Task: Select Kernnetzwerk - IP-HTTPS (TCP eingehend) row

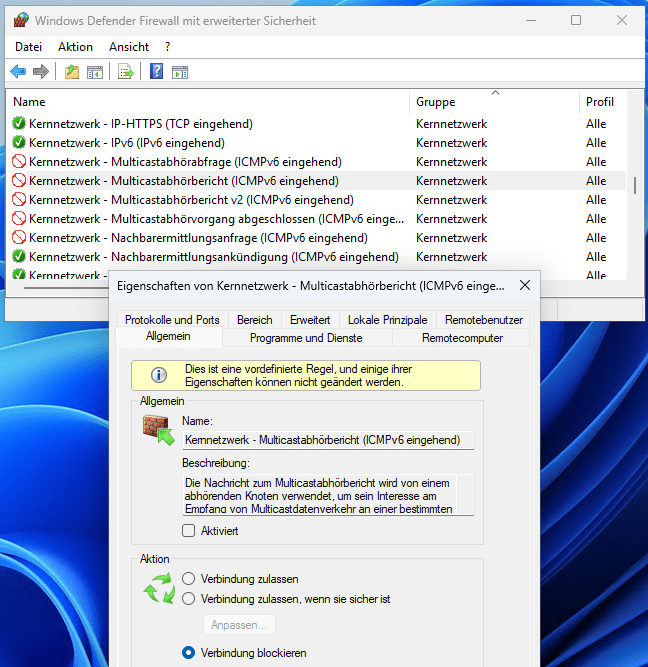Action: [x=317, y=123]
